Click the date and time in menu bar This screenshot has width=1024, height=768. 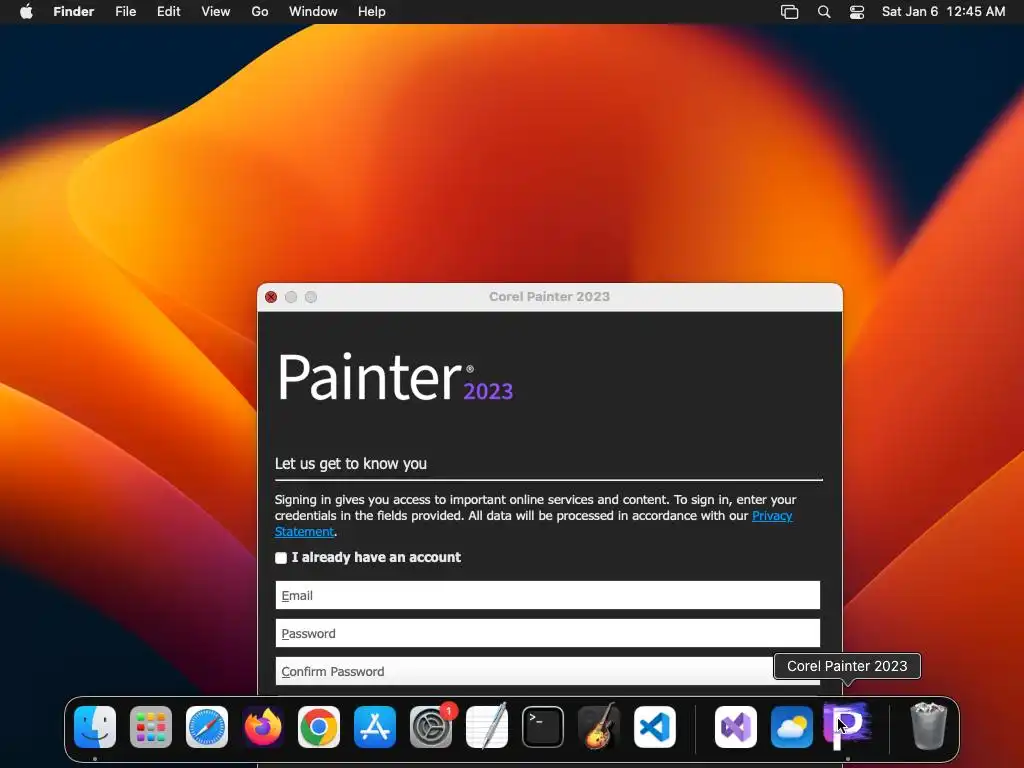coord(943,12)
